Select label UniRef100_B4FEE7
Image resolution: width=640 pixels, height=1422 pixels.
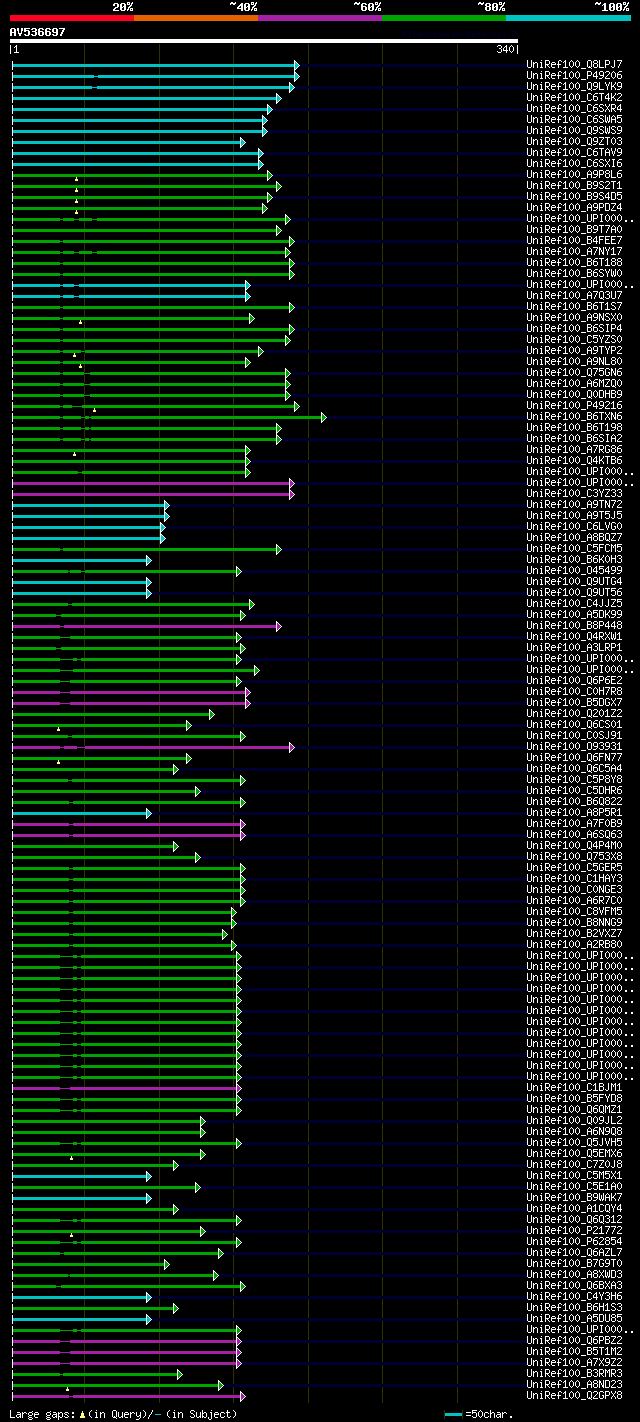click(x=575, y=240)
